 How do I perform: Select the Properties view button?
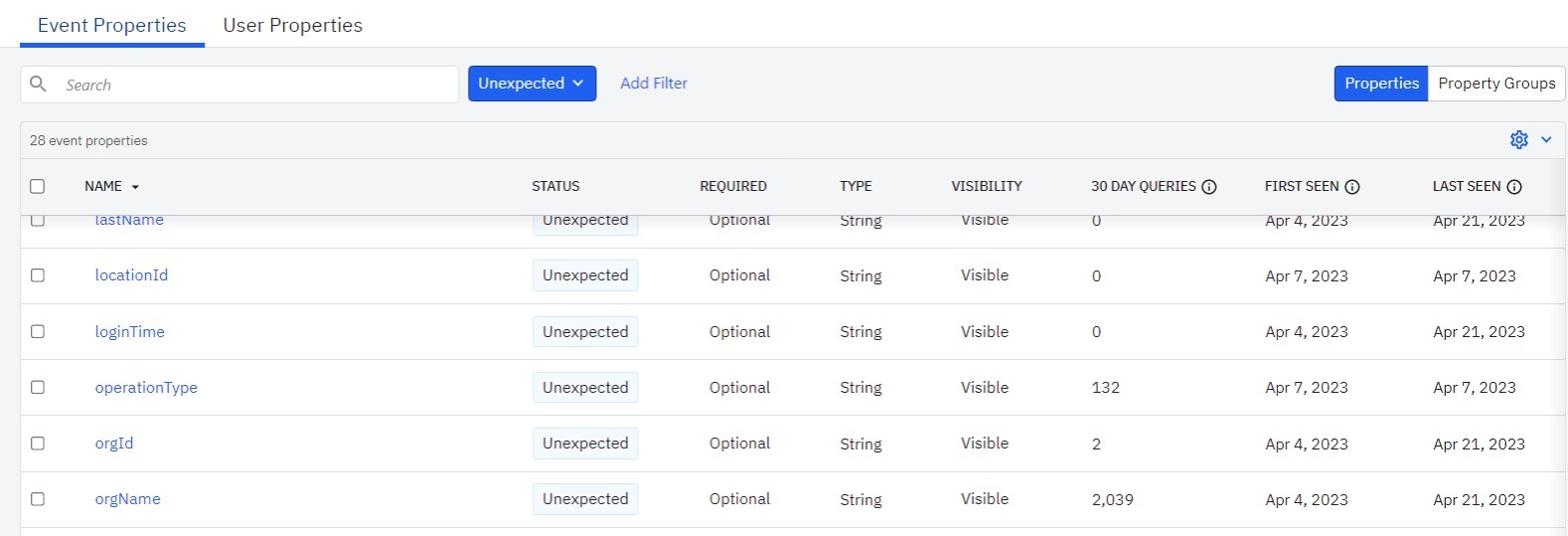pos(1380,84)
